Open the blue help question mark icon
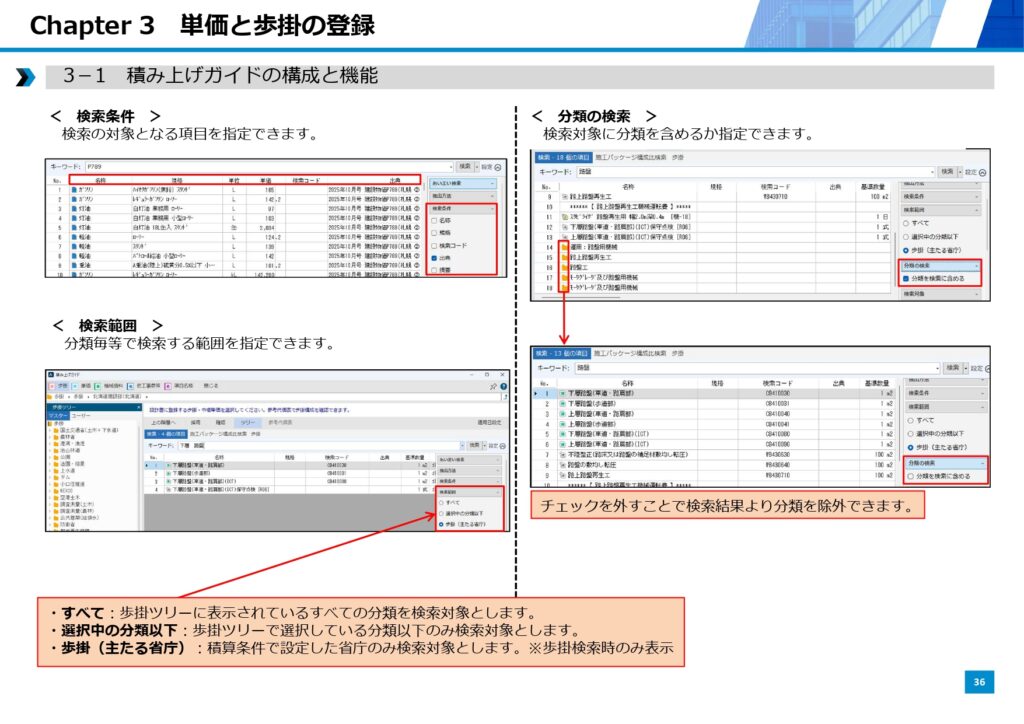Viewport: 1024px width, 724px height. click(x=505, y=385)
